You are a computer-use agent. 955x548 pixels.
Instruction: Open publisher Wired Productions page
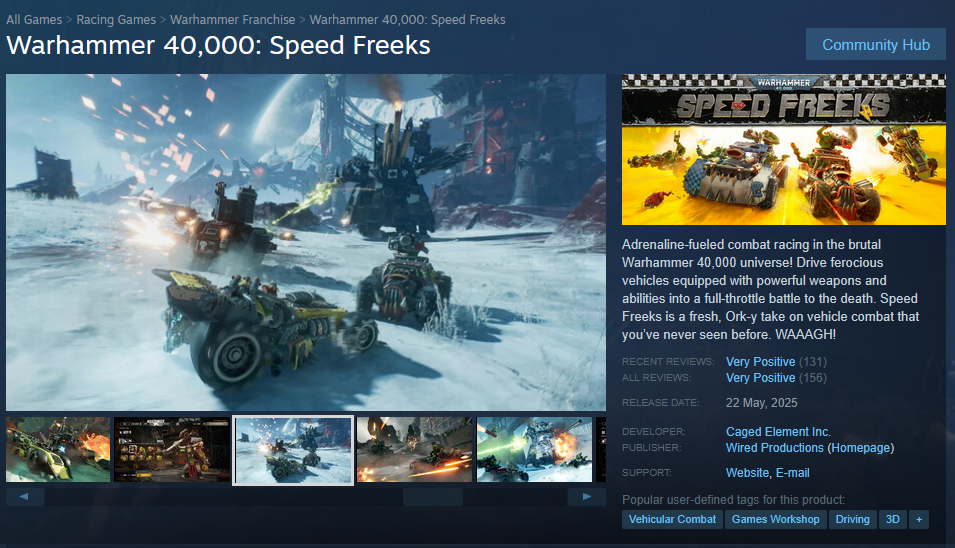pyautogui.click(x=774, y=448)
